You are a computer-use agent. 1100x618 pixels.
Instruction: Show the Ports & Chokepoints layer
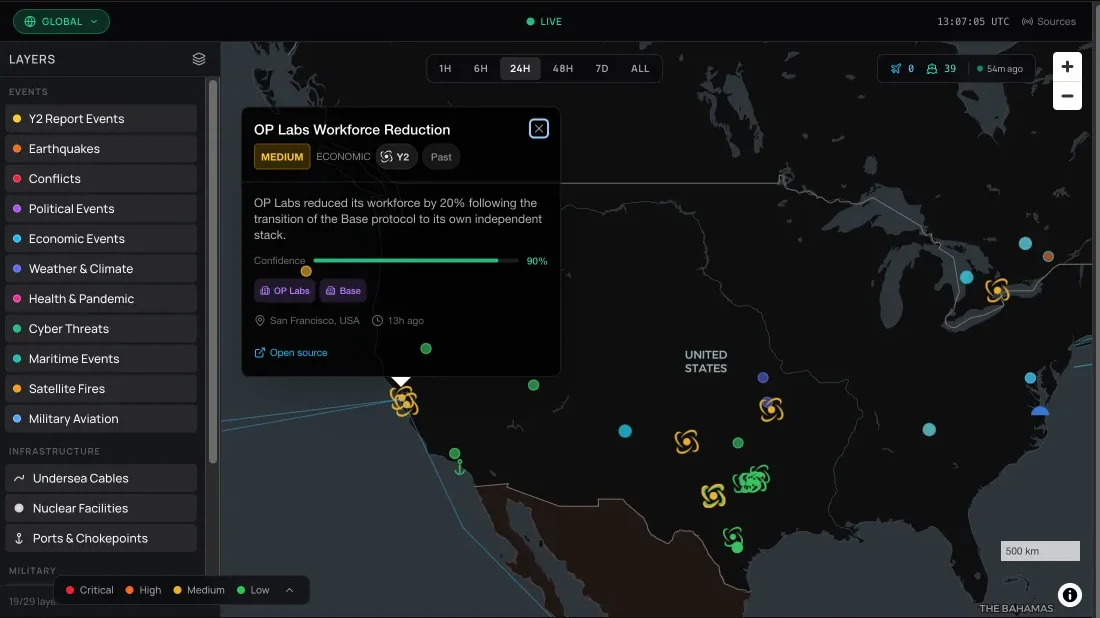[x=101, y=538]
